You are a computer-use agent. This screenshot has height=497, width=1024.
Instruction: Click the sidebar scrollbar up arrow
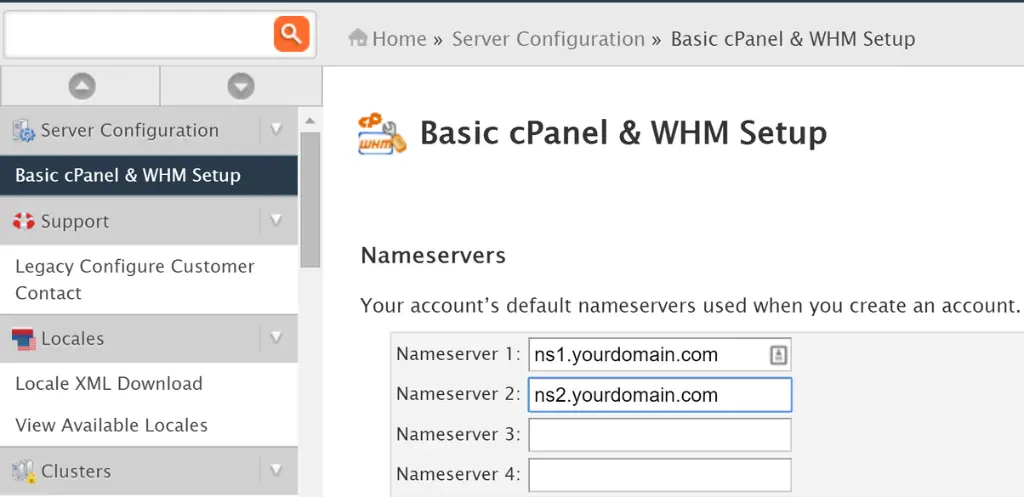(x=310, y=121)
